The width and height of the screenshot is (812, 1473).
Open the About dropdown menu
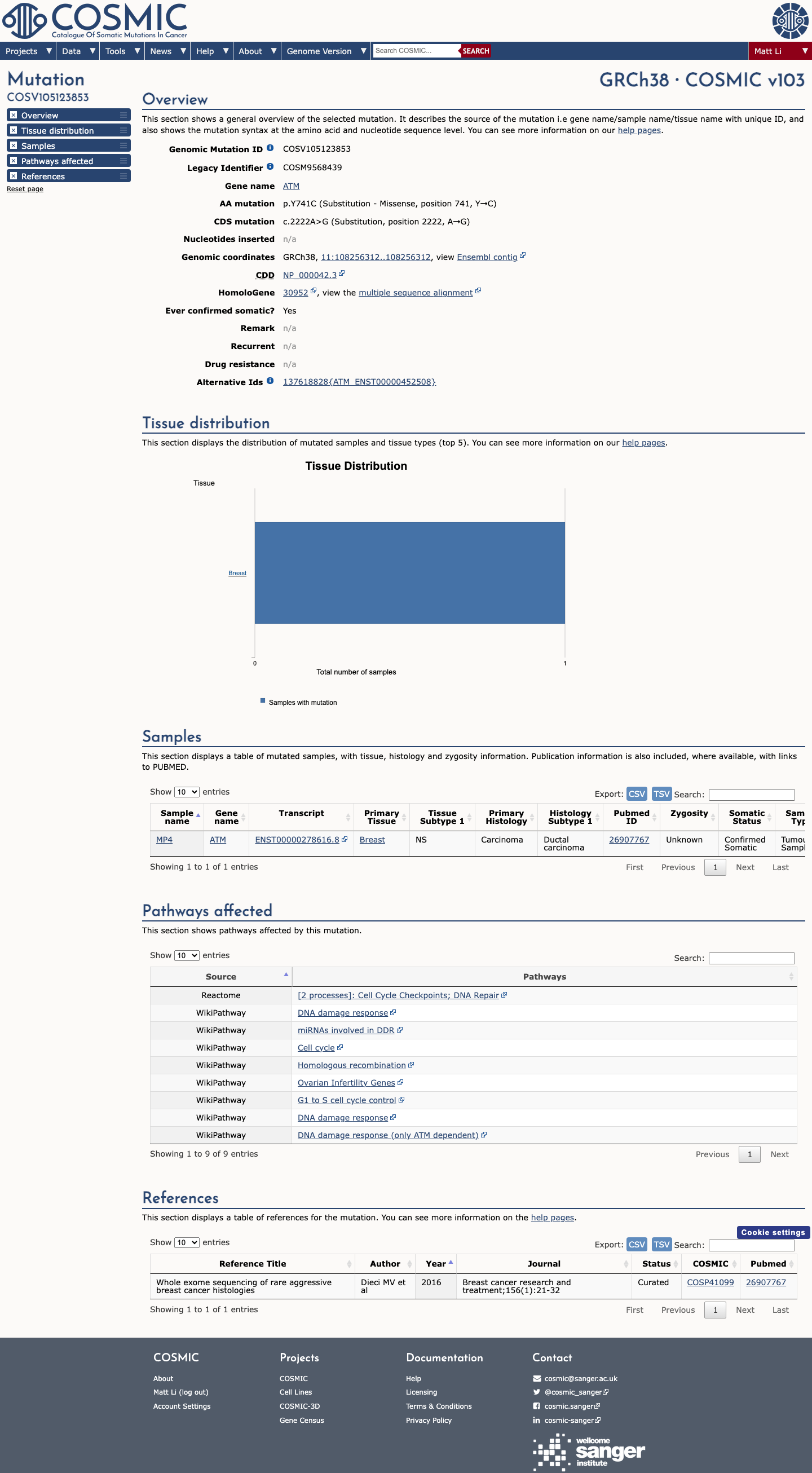(257, 51)
